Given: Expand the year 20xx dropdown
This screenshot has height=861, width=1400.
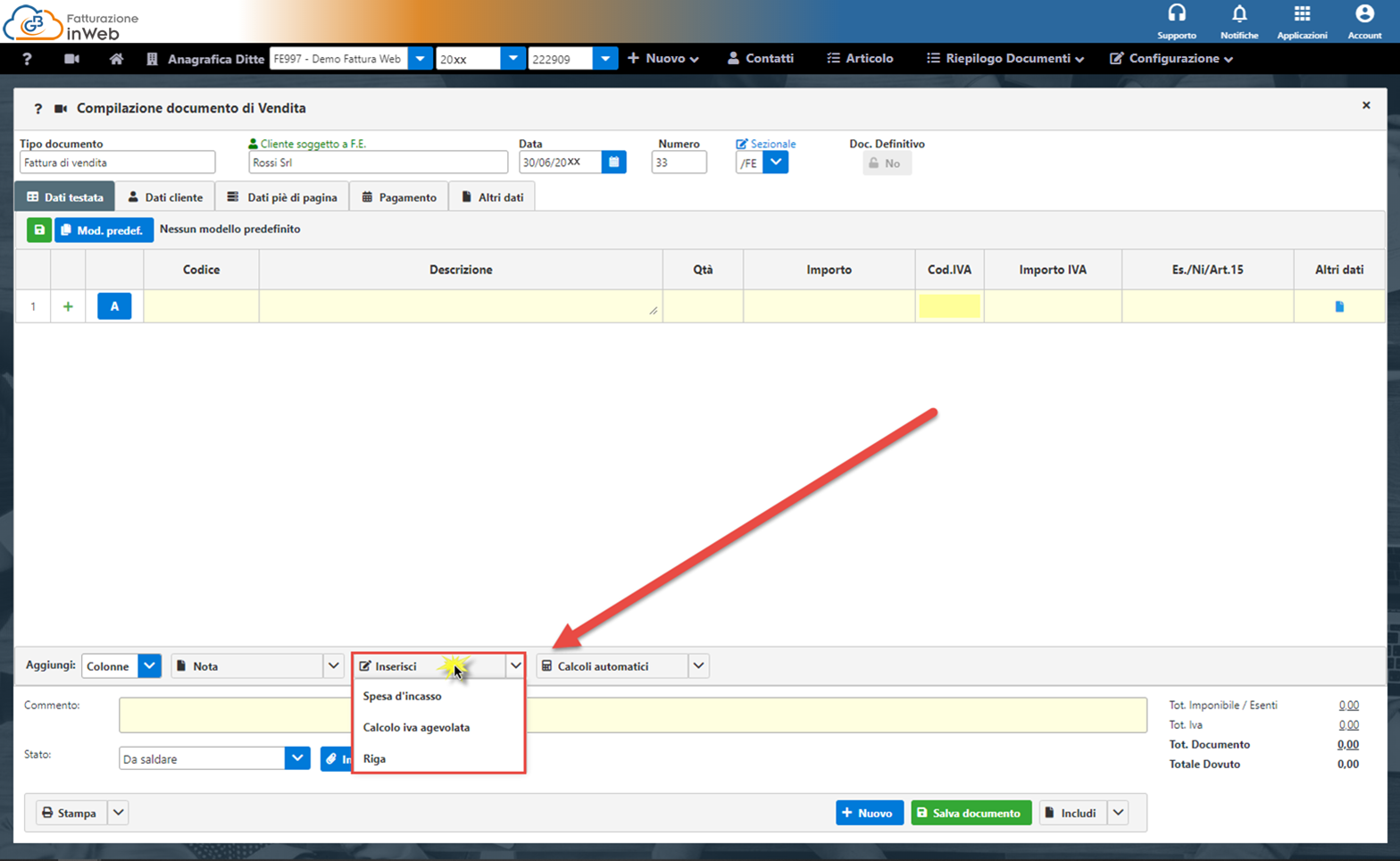Looking at the screenshot, I should pos(512,59).
